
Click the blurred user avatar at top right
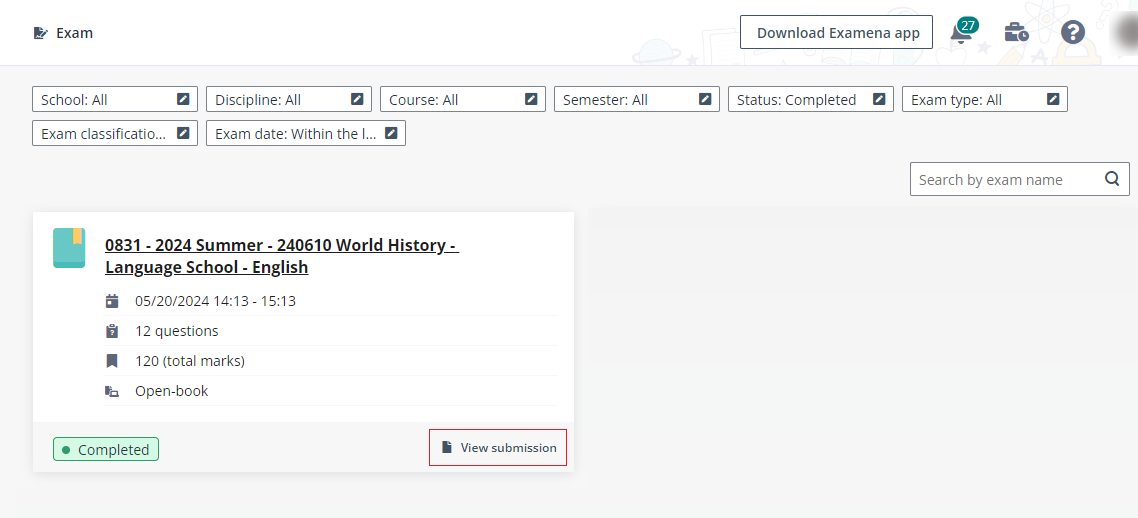(1125, 33)
